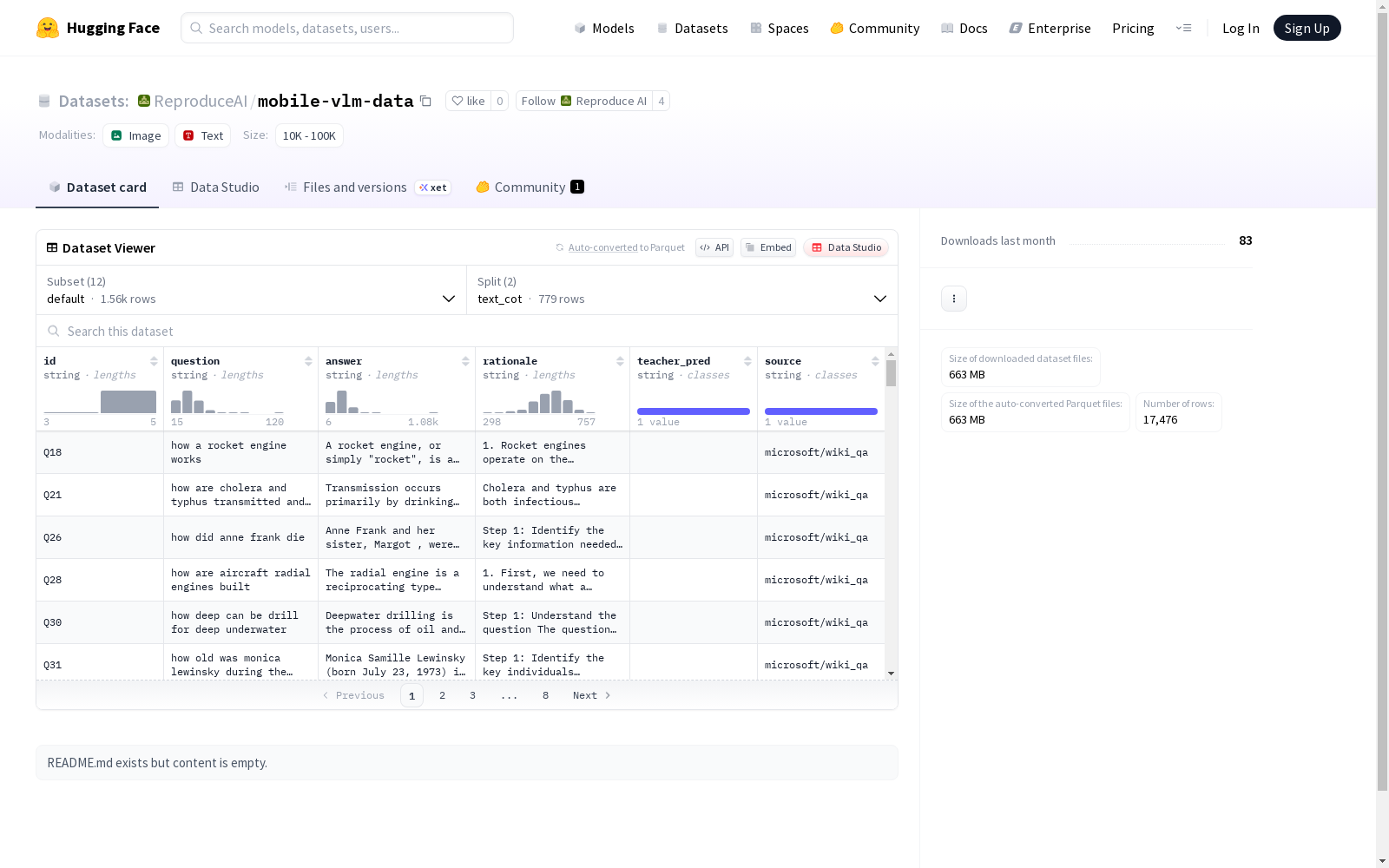Expand the Split text_cot dropdown

pos(682,290)
